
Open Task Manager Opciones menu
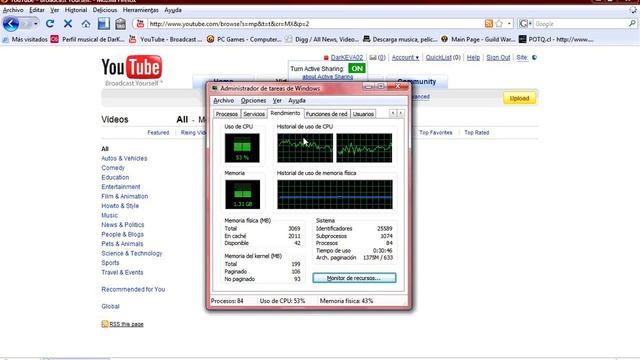click(x=253, y=100)
